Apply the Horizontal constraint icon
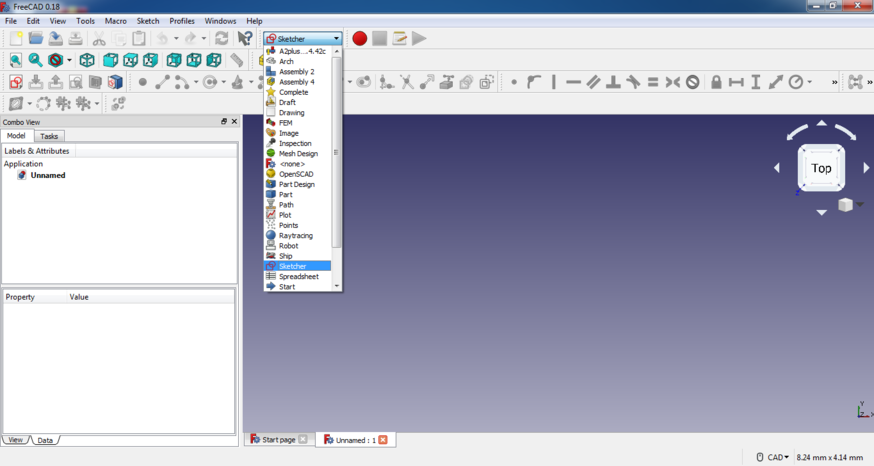This screenshot has width=874, height=466. [573, 82]
